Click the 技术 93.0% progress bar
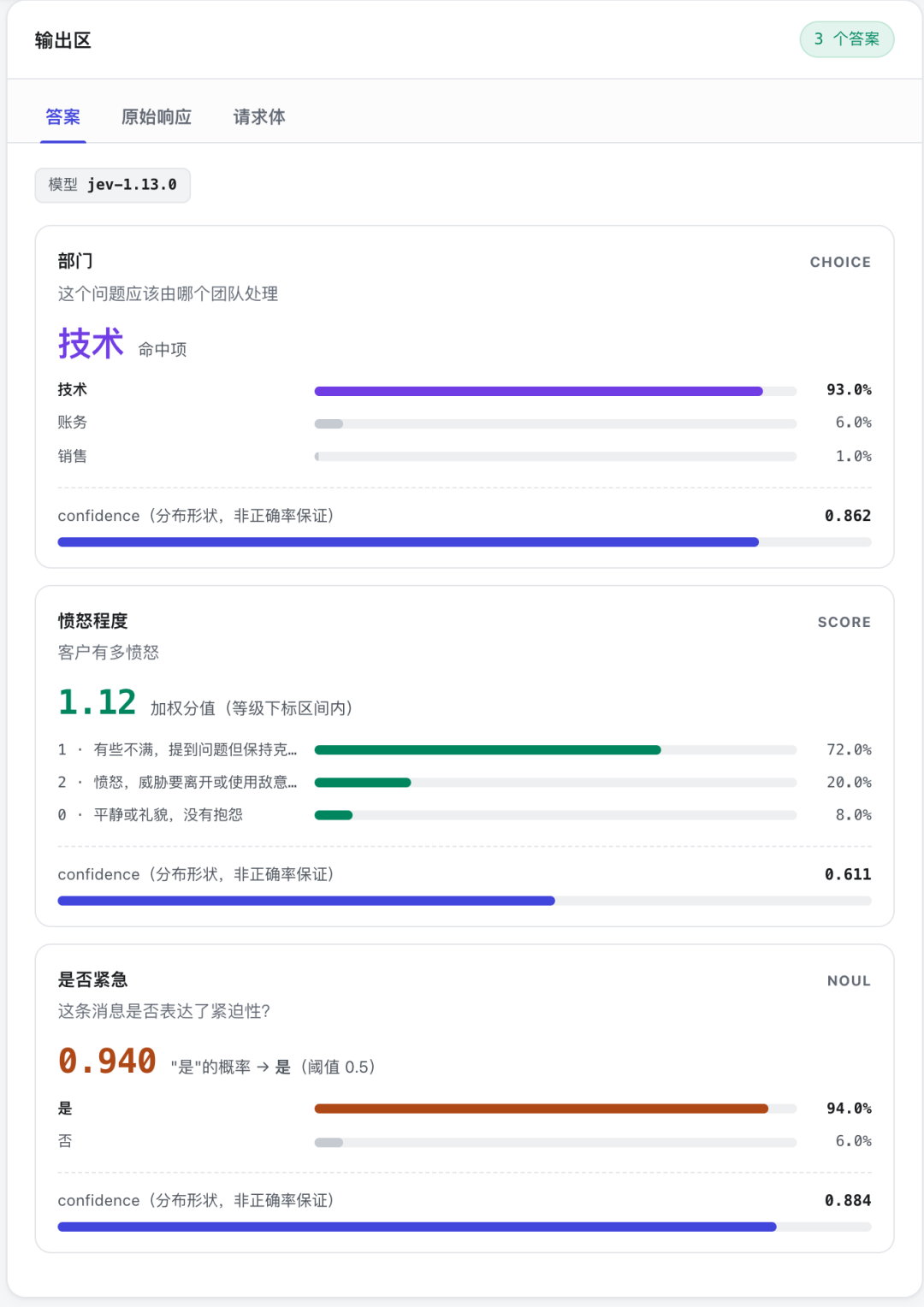 click(x=555, y=391)
